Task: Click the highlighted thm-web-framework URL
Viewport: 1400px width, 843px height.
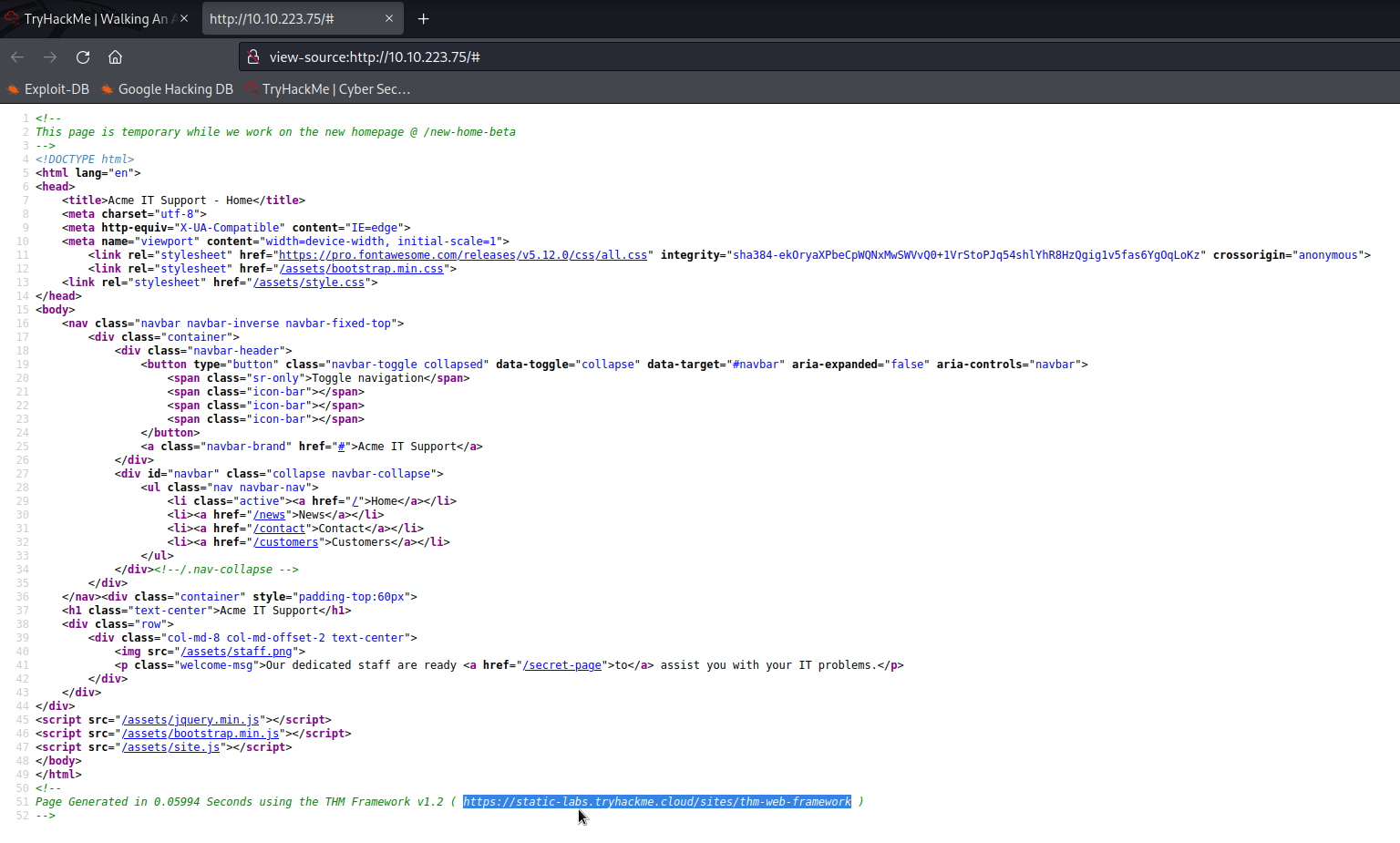Action: point(657,802)
